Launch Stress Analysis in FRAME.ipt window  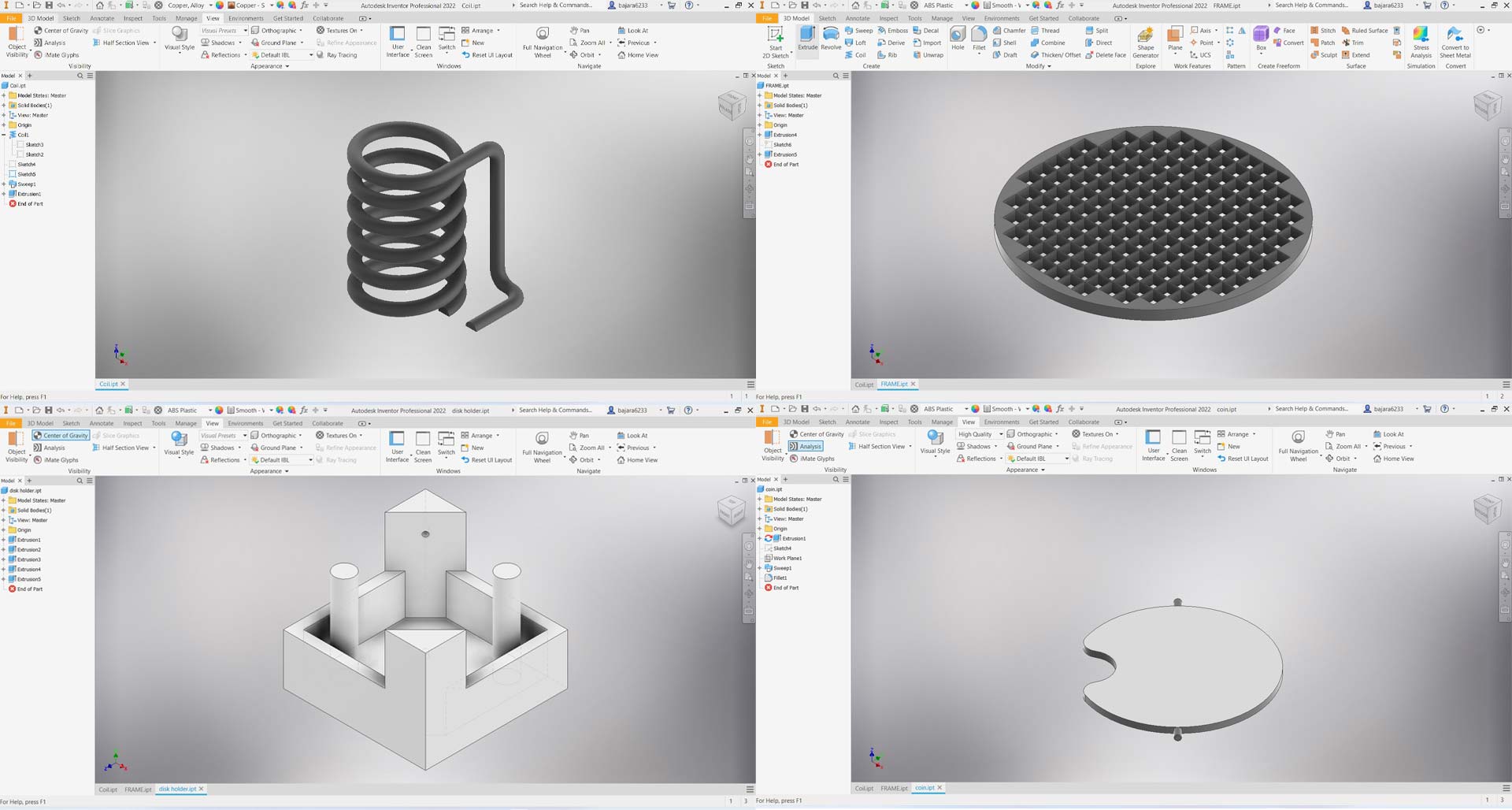click(x=1421, y=43)
